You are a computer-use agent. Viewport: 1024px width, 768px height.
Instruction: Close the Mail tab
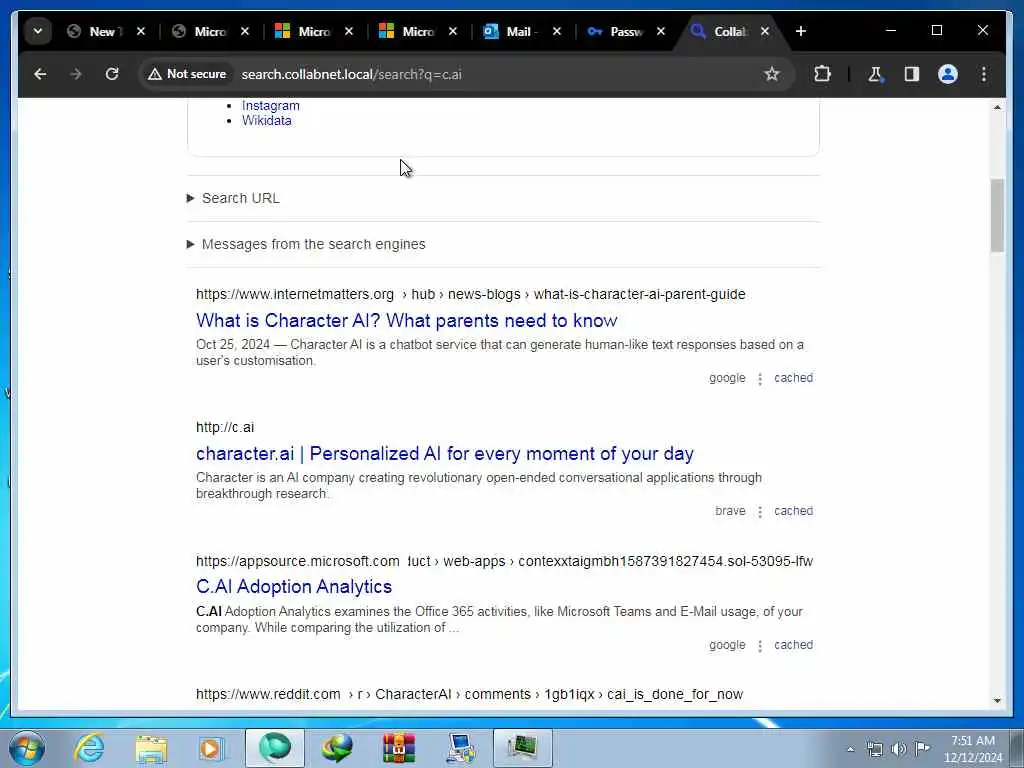click(557, 31)
